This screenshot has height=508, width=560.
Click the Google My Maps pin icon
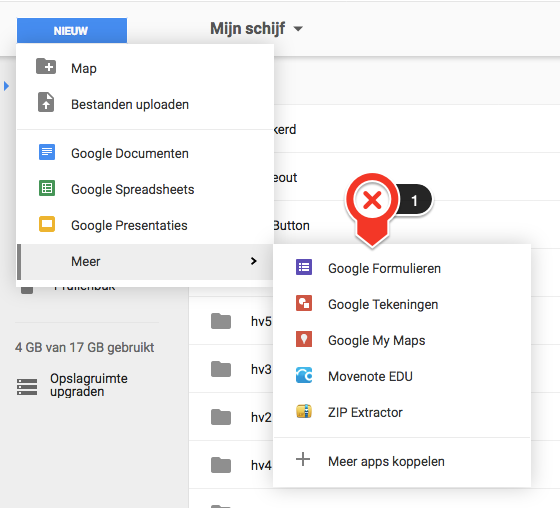304,339
